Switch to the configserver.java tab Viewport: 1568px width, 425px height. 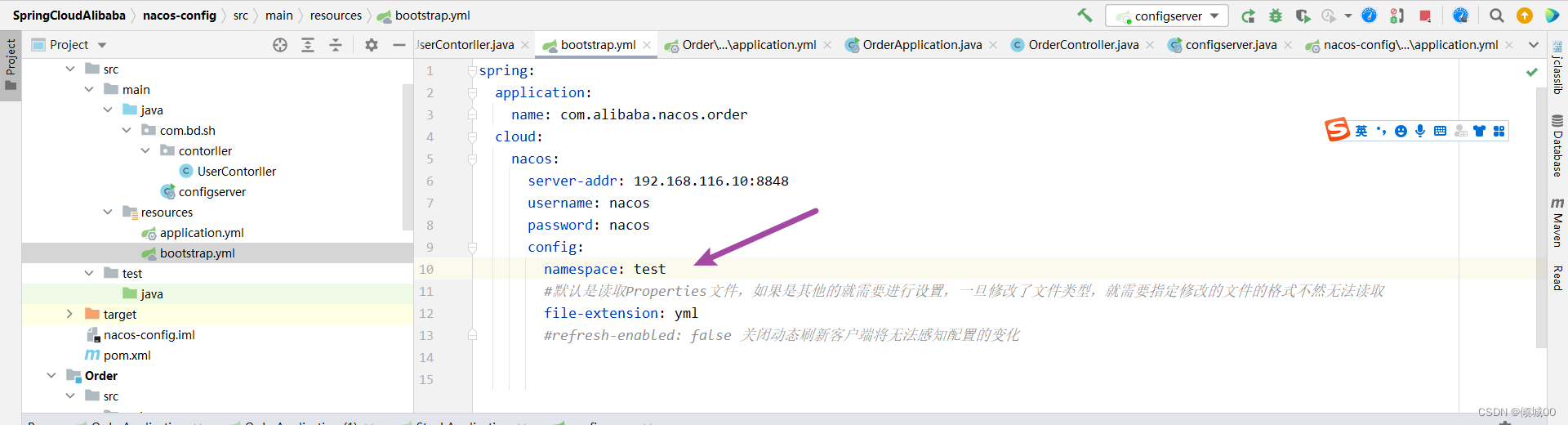pos(1231,45)
